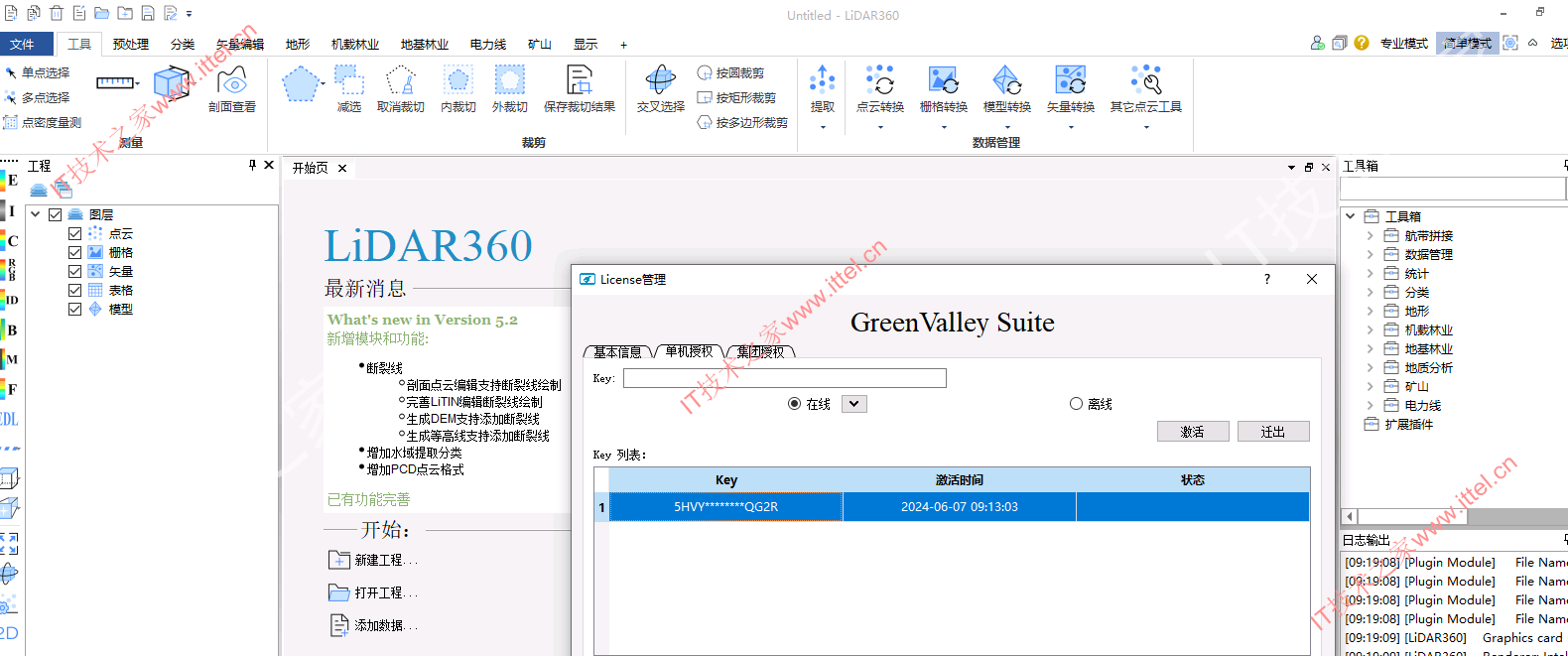The height and width of the screenshot is (656, 1568).
Task: Click the 激活 activate button
Action: (1193, 432)
